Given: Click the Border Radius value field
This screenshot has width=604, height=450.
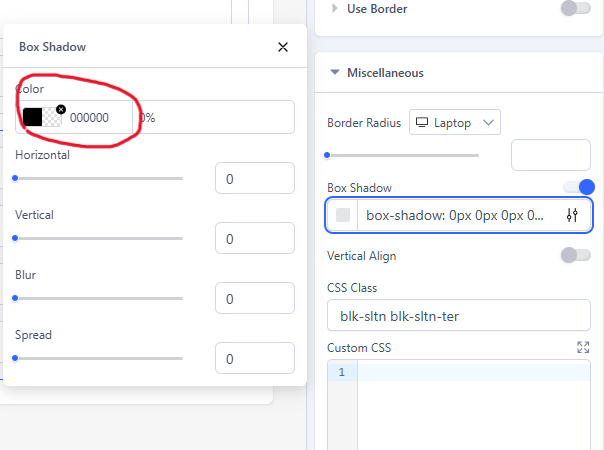Looking at the screenshot, I should [550, 155].
